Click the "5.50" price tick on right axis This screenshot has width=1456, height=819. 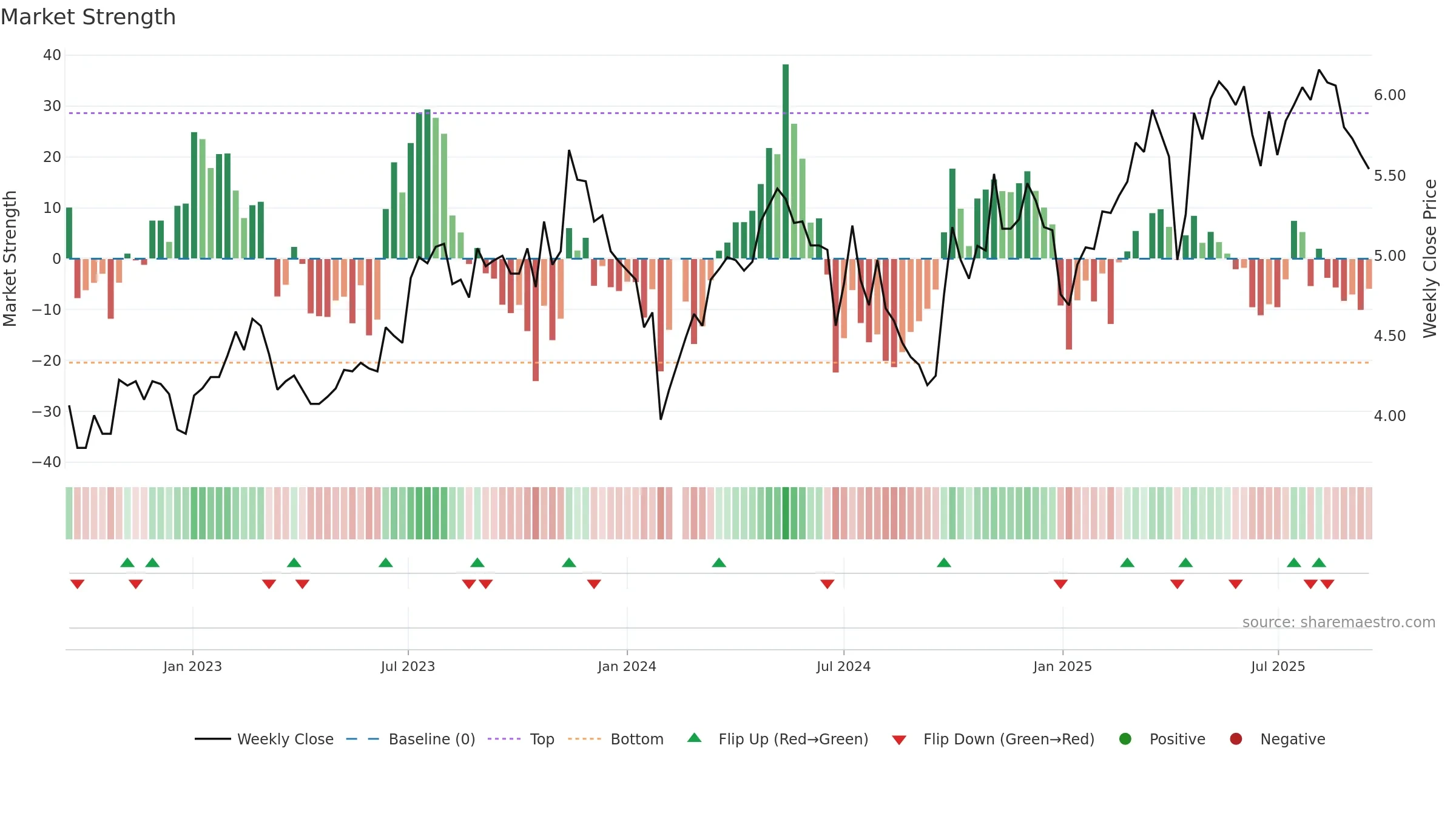coord(1390,175)
